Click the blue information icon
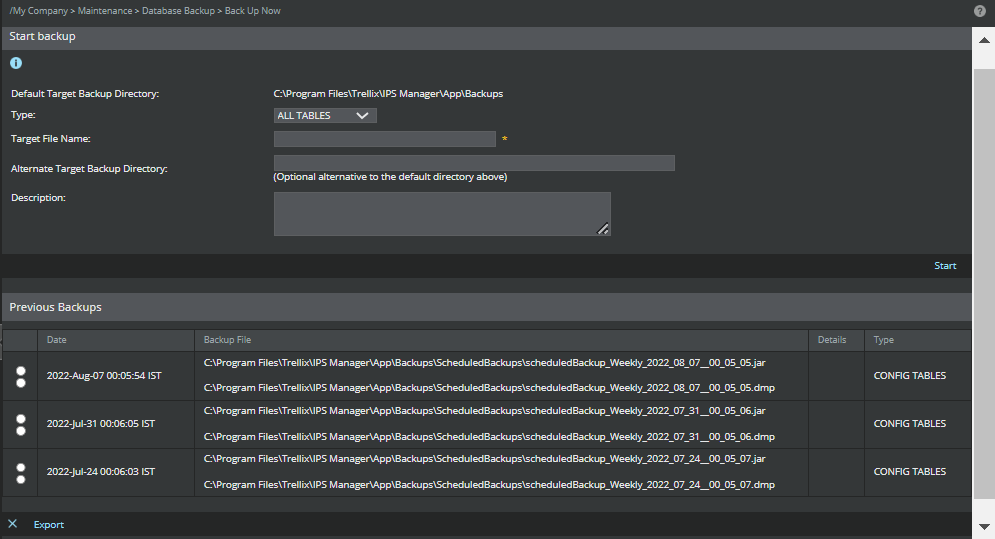 [16, 63]
